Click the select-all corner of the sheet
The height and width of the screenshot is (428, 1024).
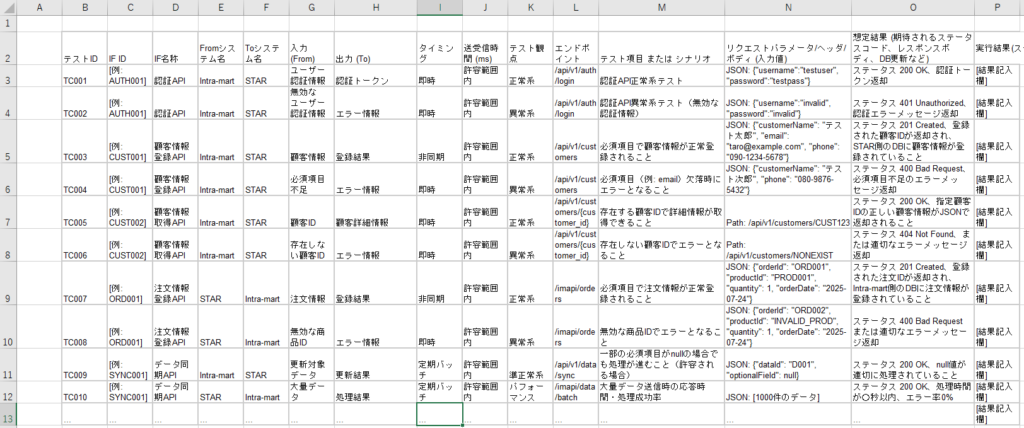pyautogui.click(x=7, y=7)
